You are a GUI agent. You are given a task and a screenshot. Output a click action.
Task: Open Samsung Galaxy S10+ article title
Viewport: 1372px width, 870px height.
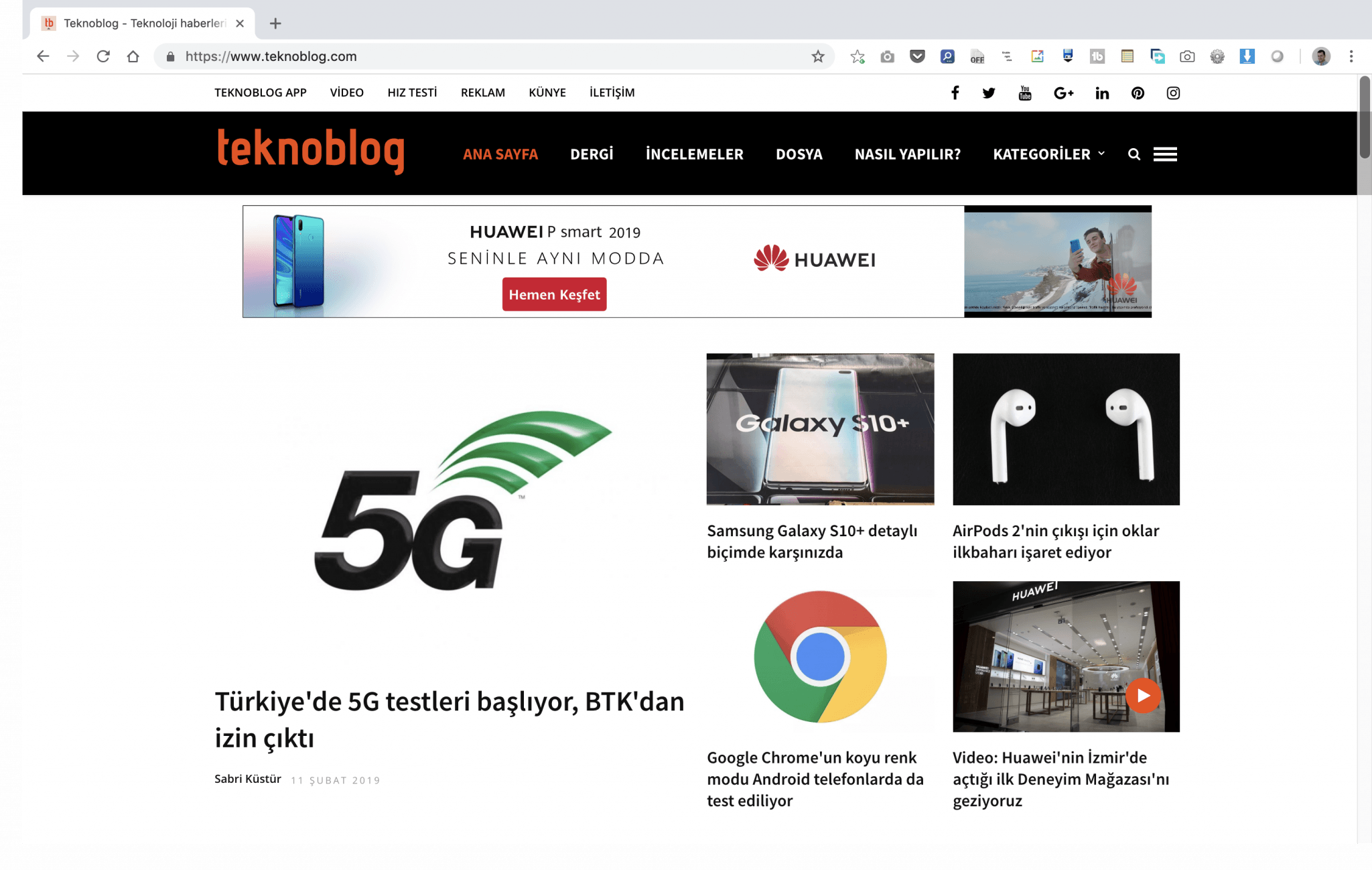click(812, 542)
